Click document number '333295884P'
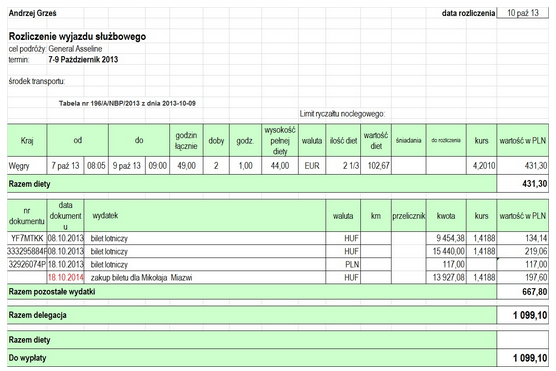 click(x=27, y=251)
